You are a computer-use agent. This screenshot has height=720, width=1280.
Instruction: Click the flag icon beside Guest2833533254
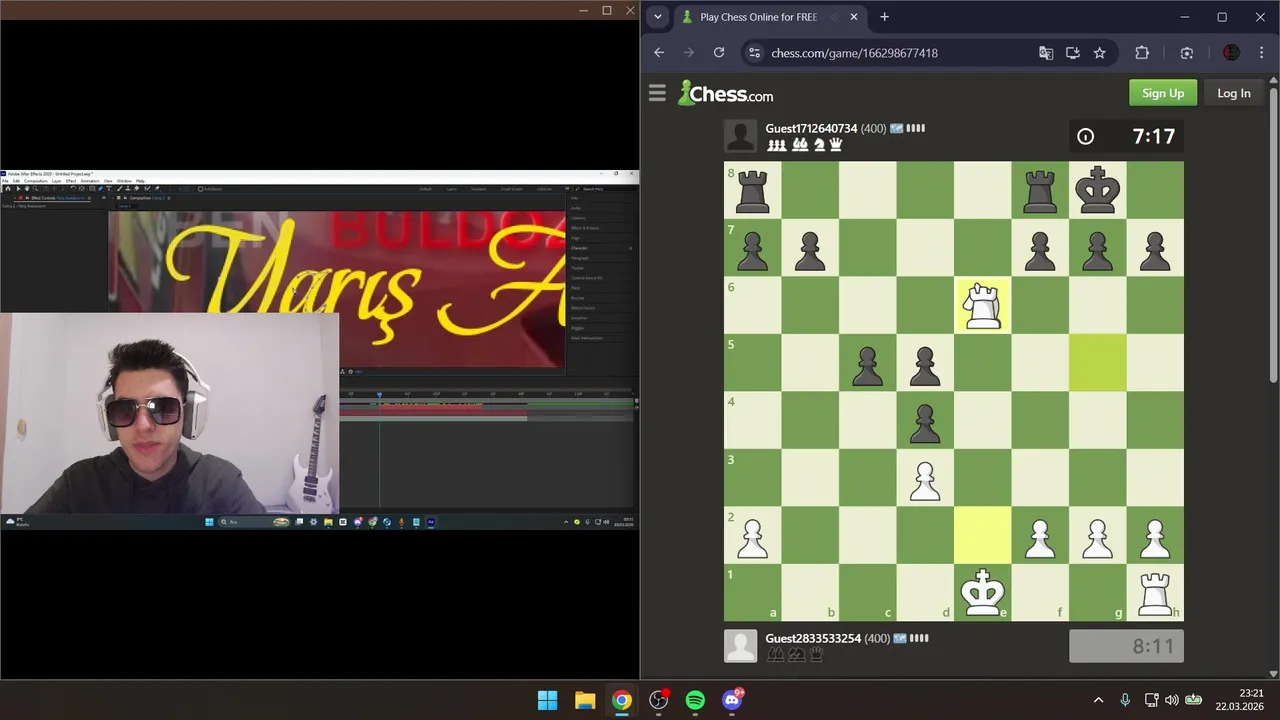900,638
